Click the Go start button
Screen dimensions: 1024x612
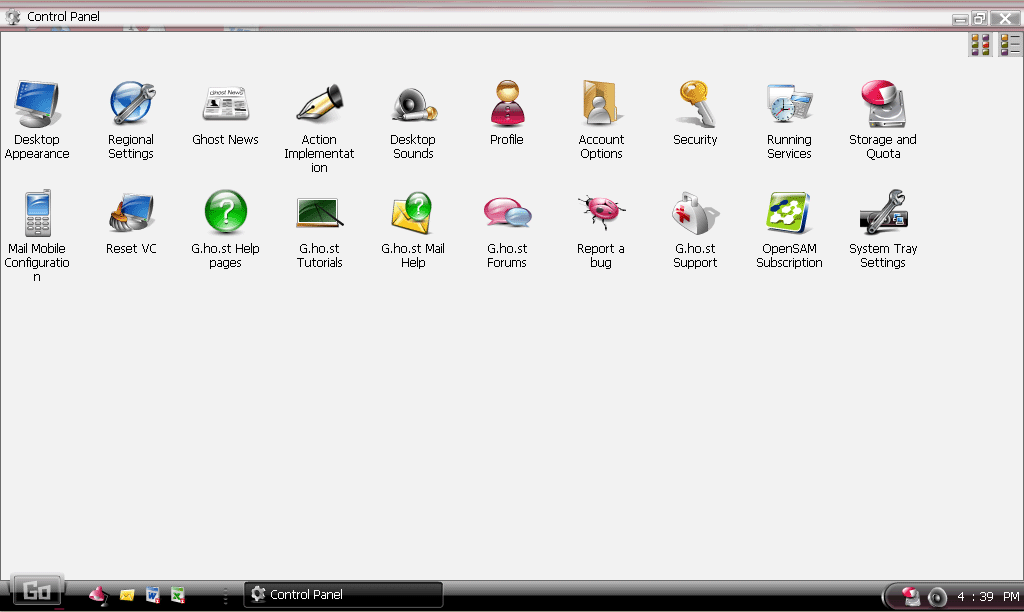coord(37,592)
